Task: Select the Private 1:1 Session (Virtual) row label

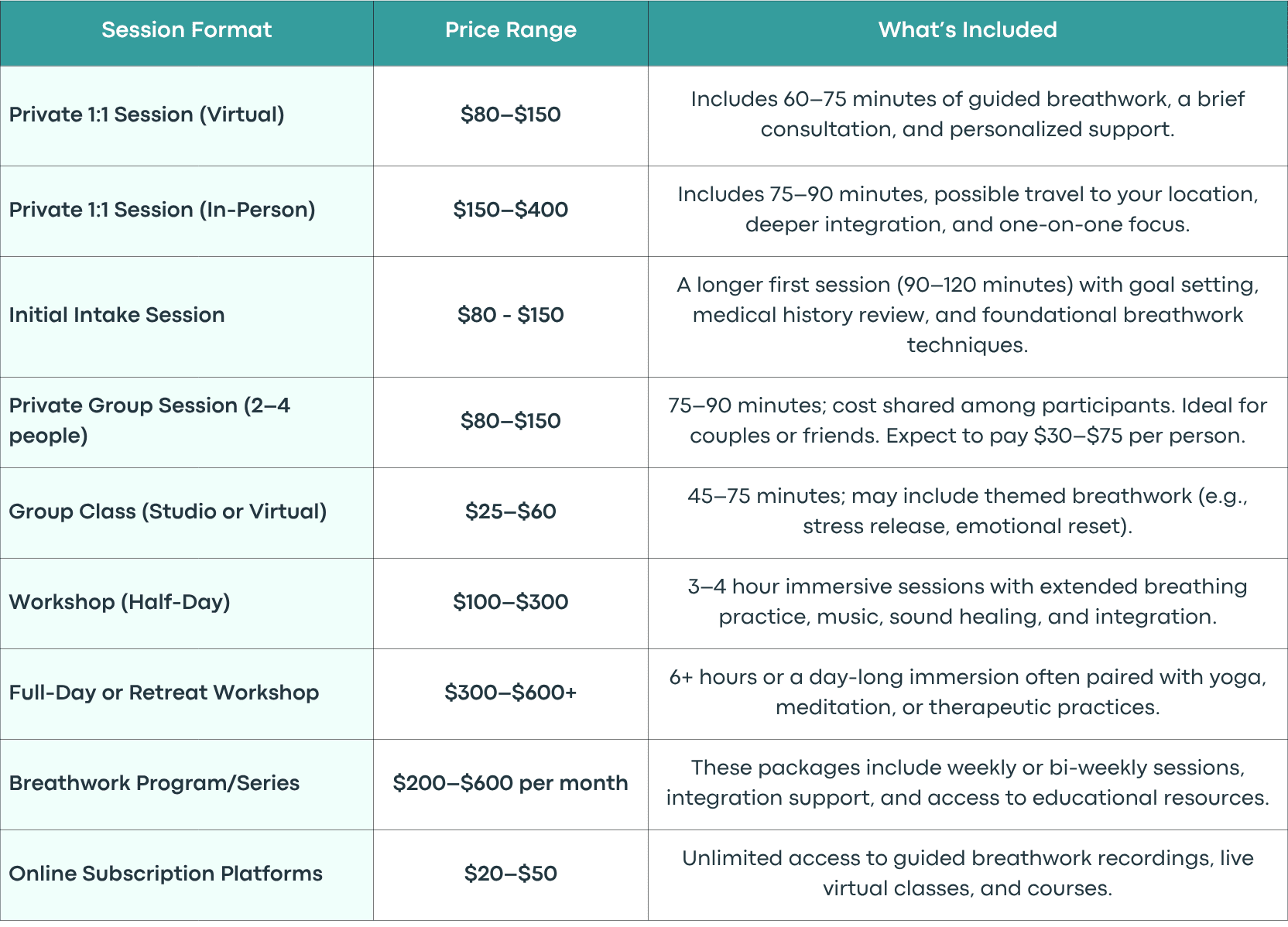Action: (147, 115)
